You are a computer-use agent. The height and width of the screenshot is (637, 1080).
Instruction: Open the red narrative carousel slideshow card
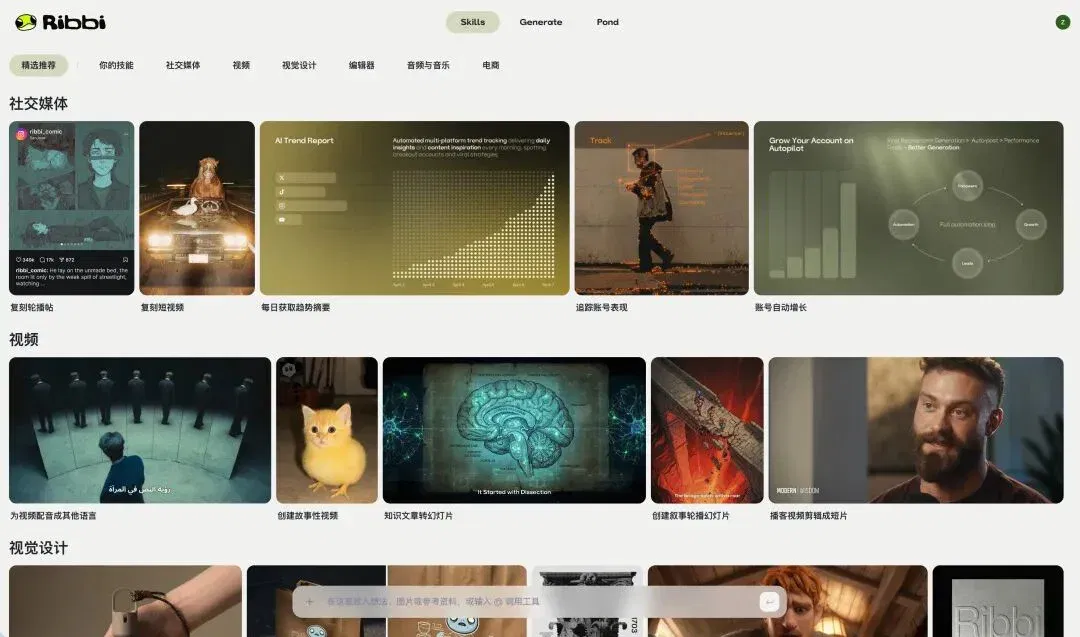(707, 430)
